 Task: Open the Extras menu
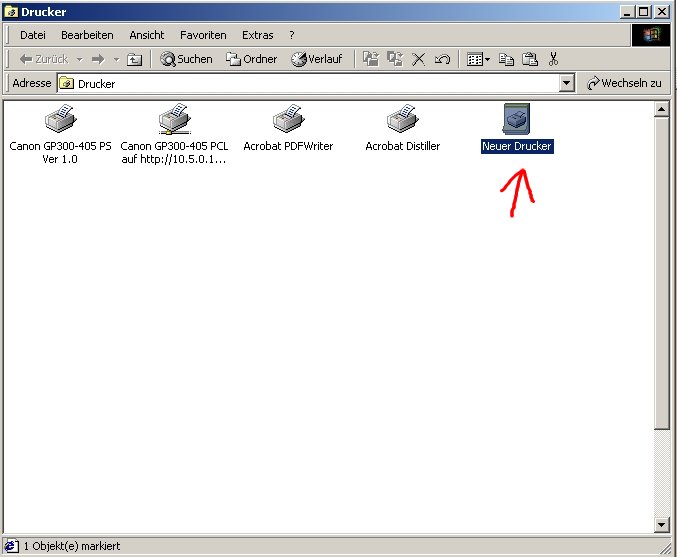(257, 35)
